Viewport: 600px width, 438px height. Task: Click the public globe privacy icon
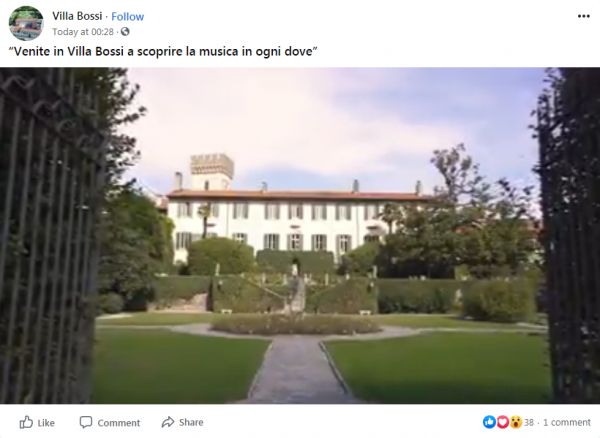[125, 32]
